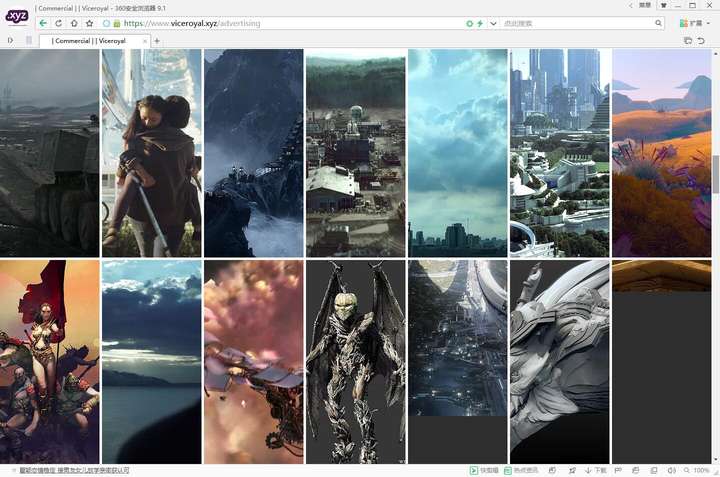Open the 100% zoom level control

point(697,471)
